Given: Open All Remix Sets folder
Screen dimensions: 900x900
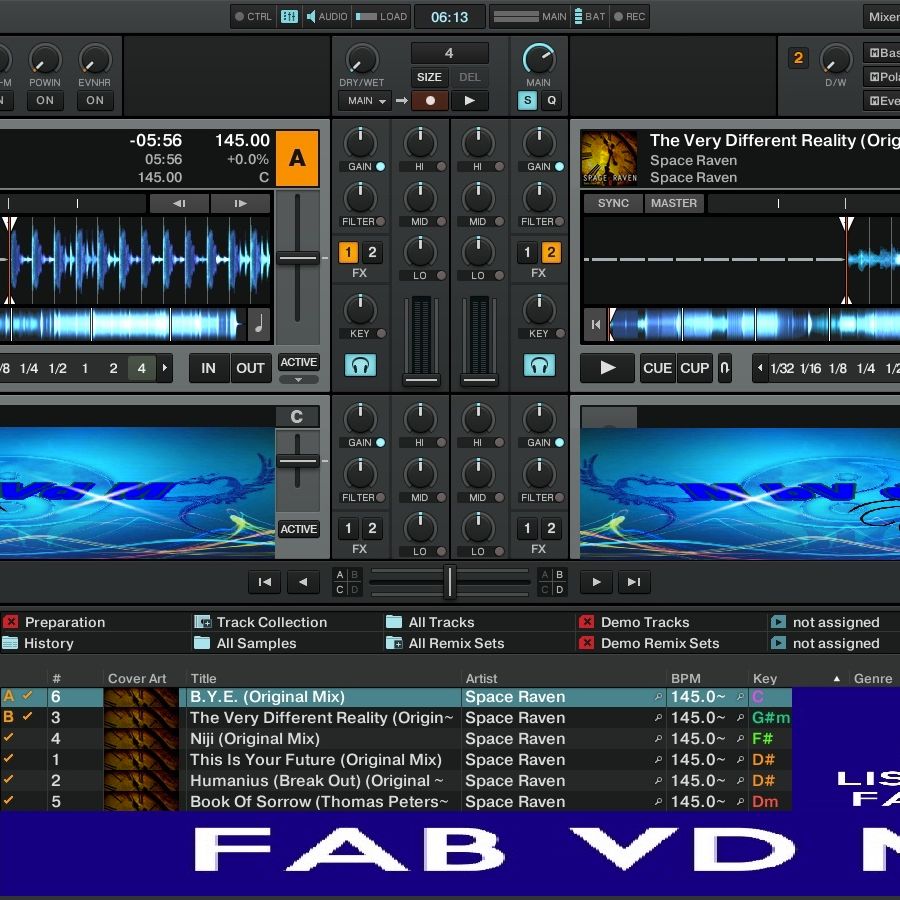Looking at the screenshot, I should tap(445, 643).
